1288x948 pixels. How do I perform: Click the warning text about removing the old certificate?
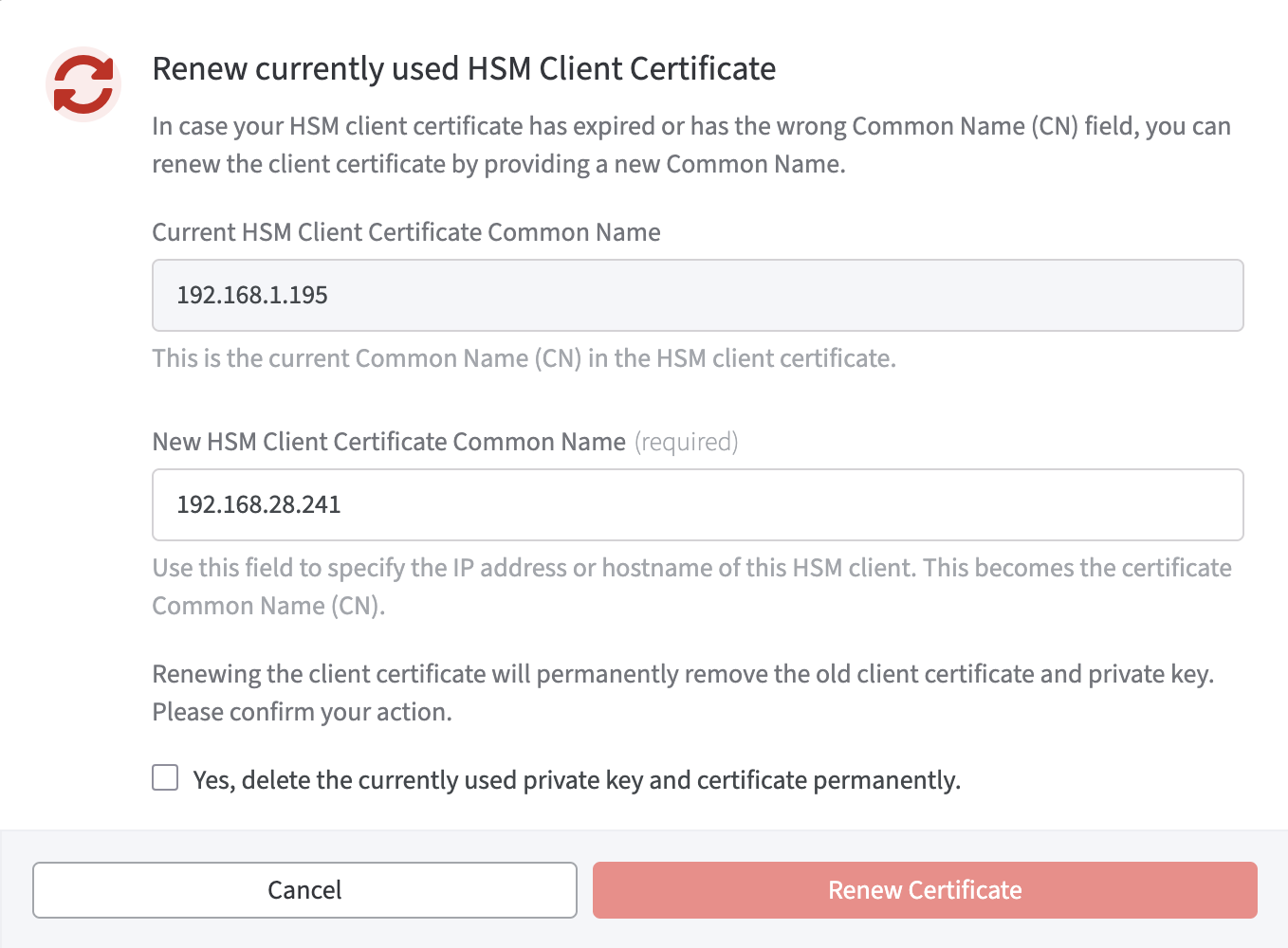pos(690,692)
